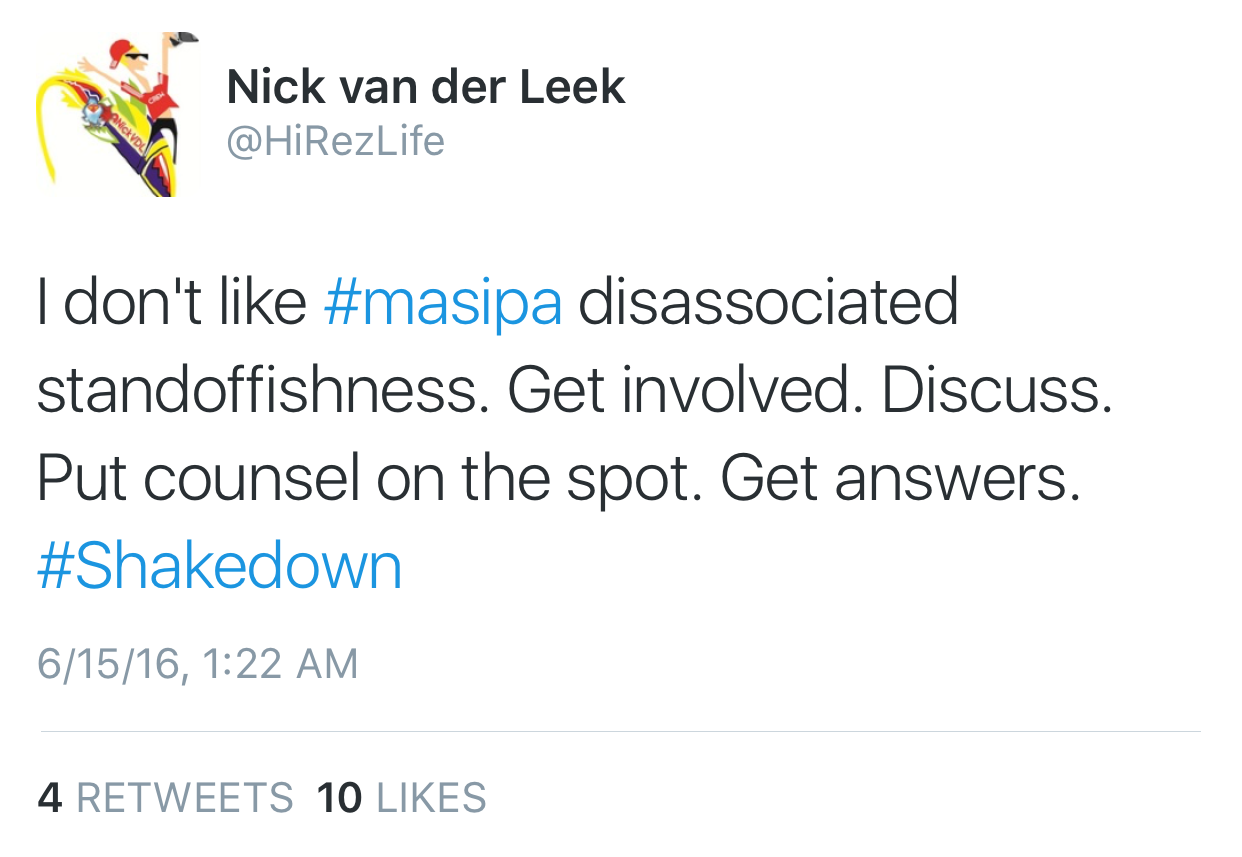
Task: Follow the #Shakedown hashtag link
Action: [219, 566]
